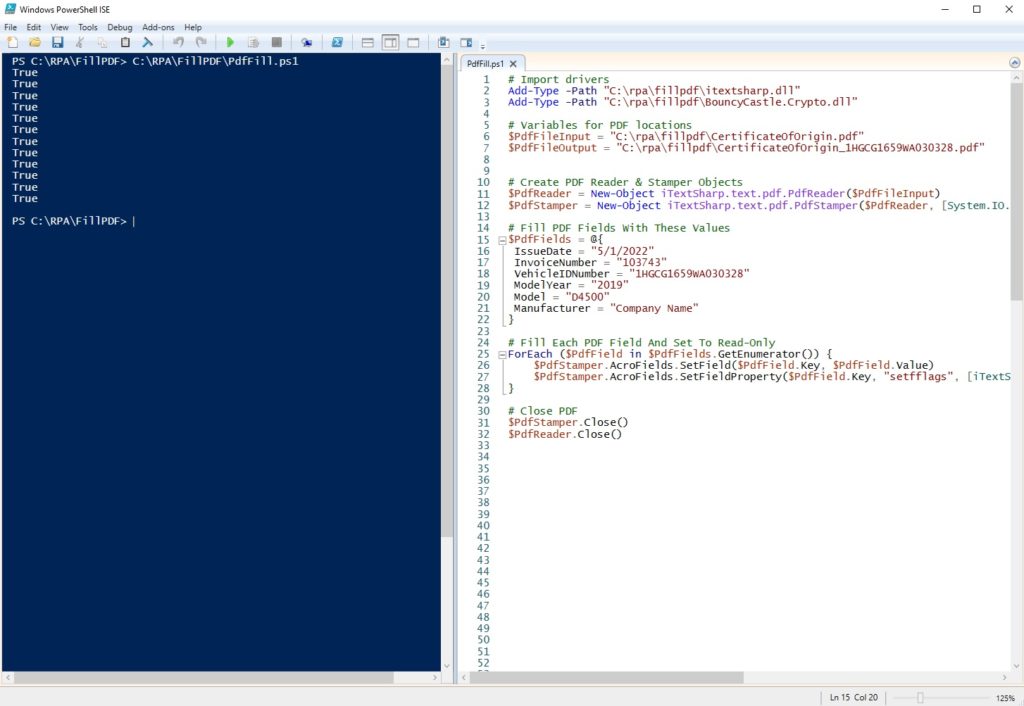Click the "# Fill Each PDF Field And Set To Read-Only" comment

(641, 342)
